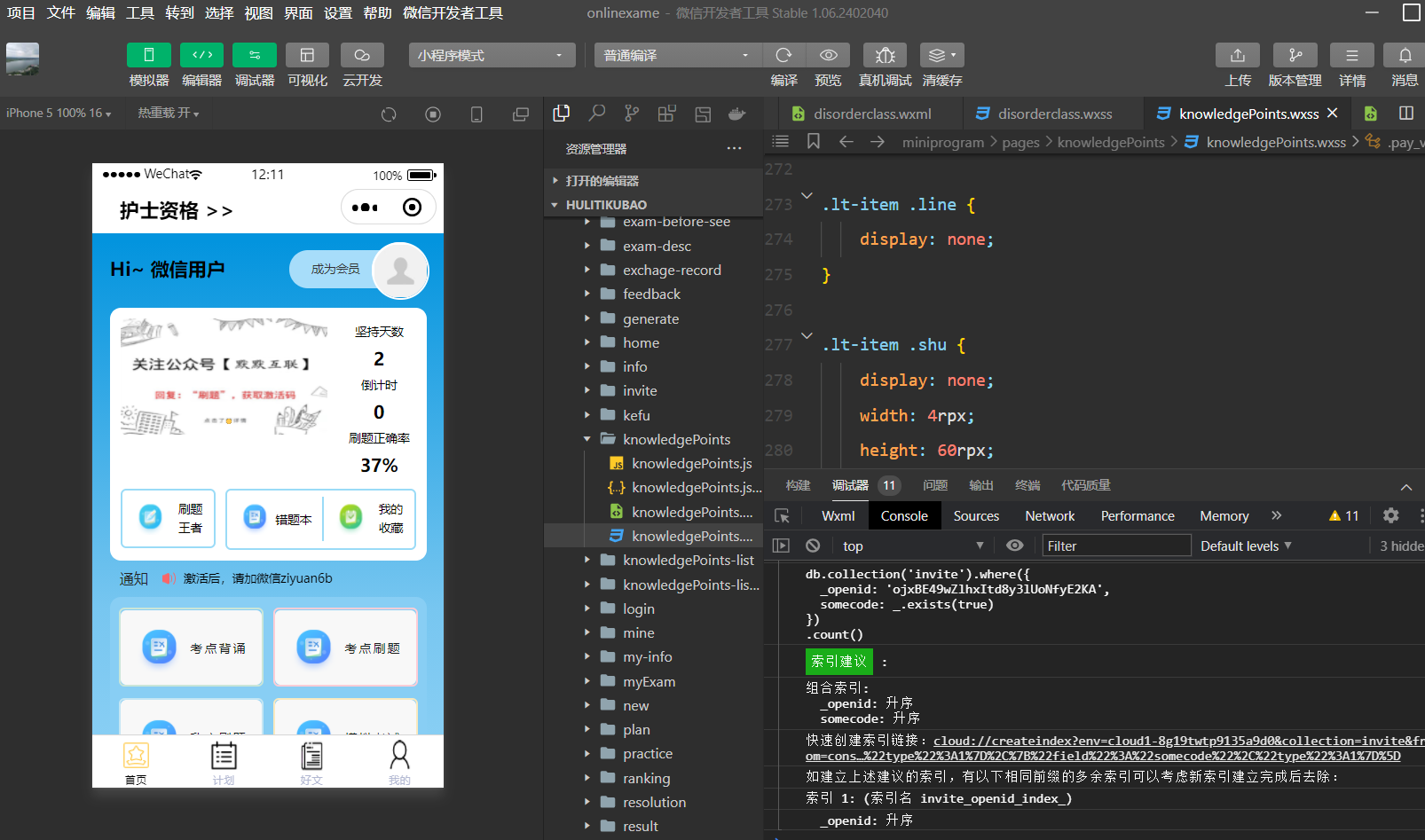Image resolution: width=1425 pixels, height=840 pixels.
Task: Open knowledgePoints.js file in tree
Action: click(691, 463)
